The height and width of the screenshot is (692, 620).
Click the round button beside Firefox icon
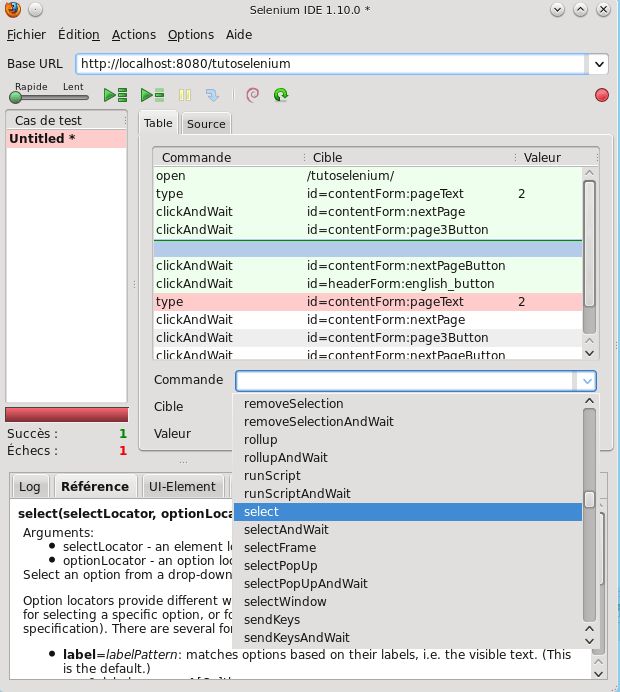(x=36, y=9)
